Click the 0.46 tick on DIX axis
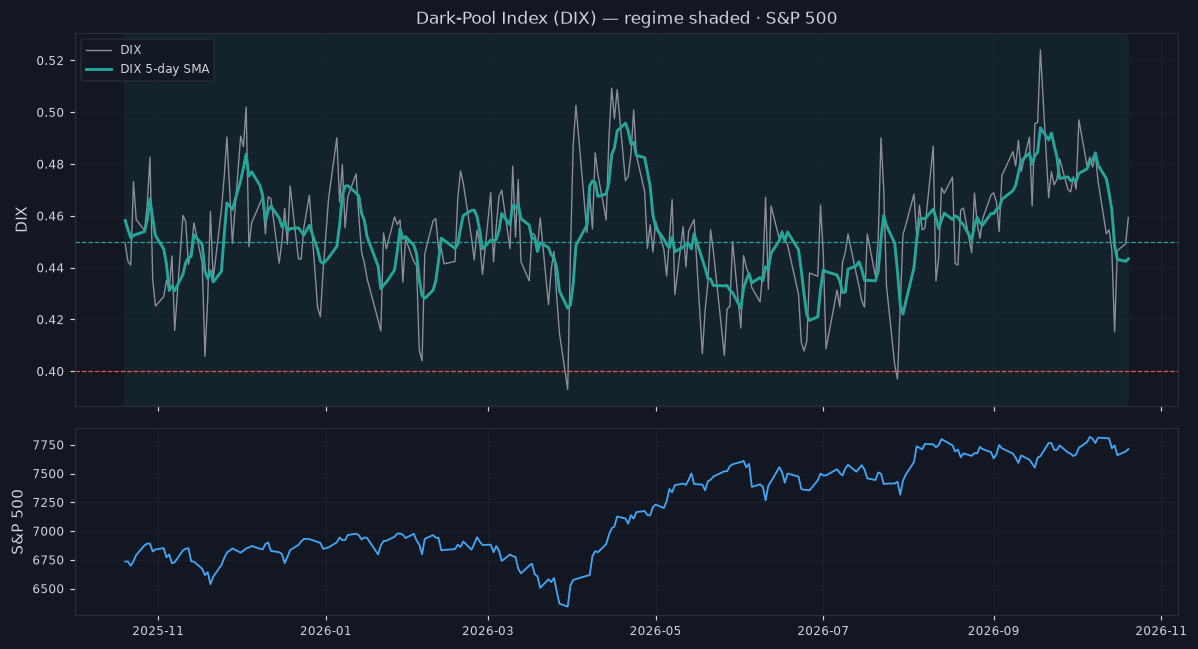This screenshot has height=649, width=1198. tap(50, 216)
